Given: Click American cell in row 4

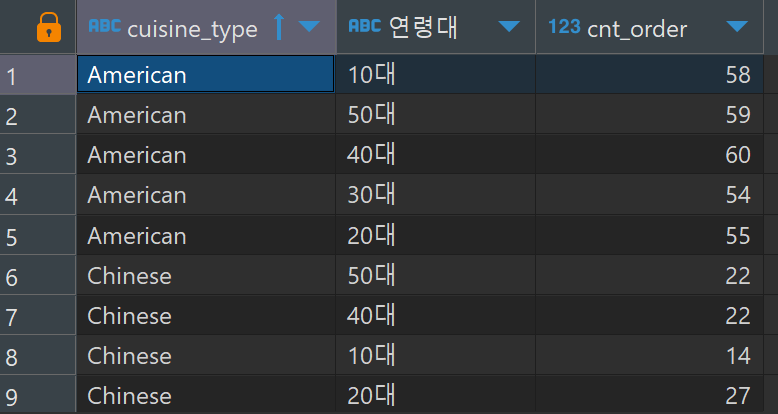Looking at the screenshot, I should click(x=206, y=195).
